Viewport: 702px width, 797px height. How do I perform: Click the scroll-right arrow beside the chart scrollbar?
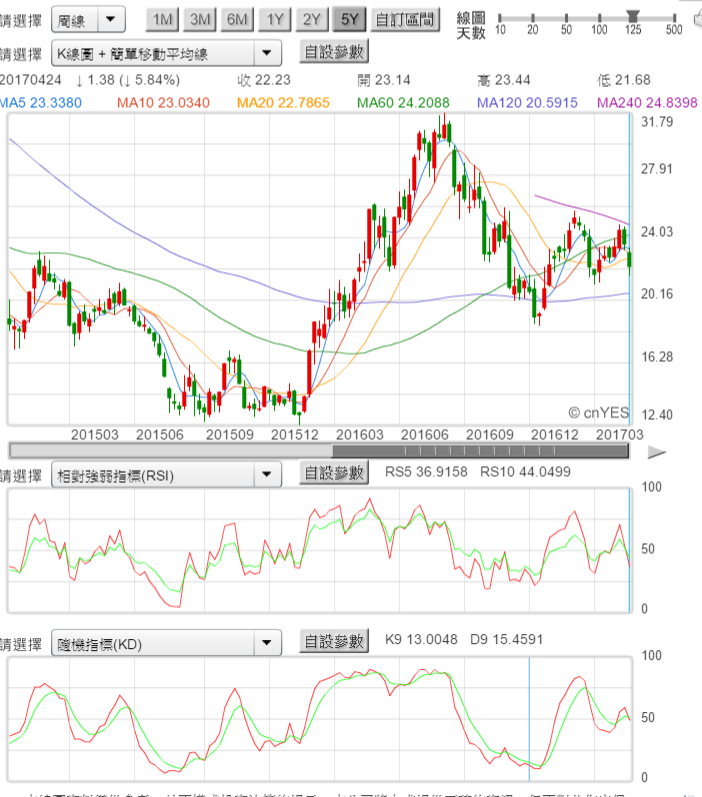[x=656, y=453]
